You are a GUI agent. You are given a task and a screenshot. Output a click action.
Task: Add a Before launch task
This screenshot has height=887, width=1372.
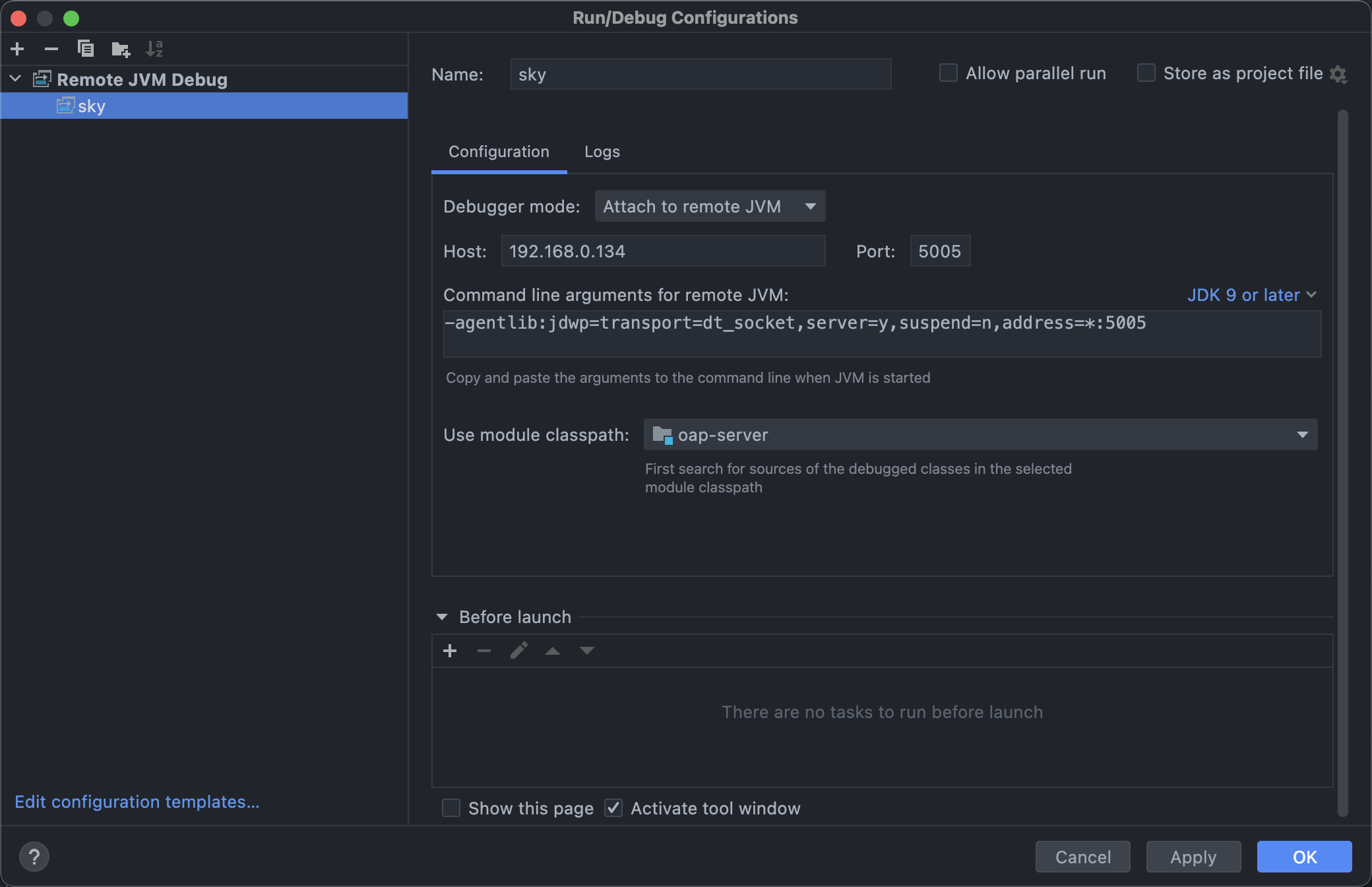(450, 651)
